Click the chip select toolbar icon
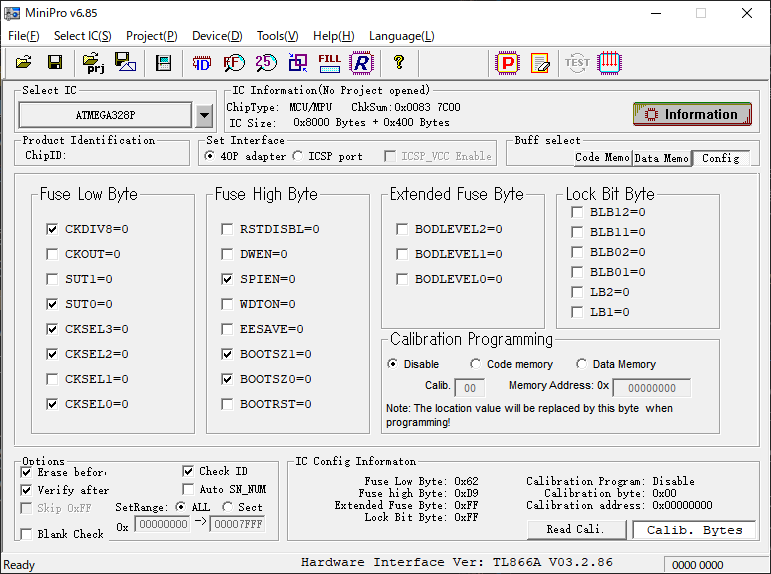The image size is (771, 574). coord(163,63)
